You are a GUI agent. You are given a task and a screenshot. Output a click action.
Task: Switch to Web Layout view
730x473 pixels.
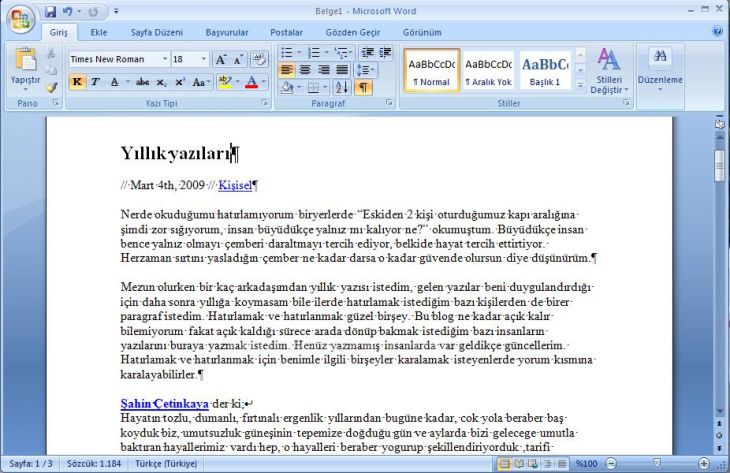click(533, 464)
